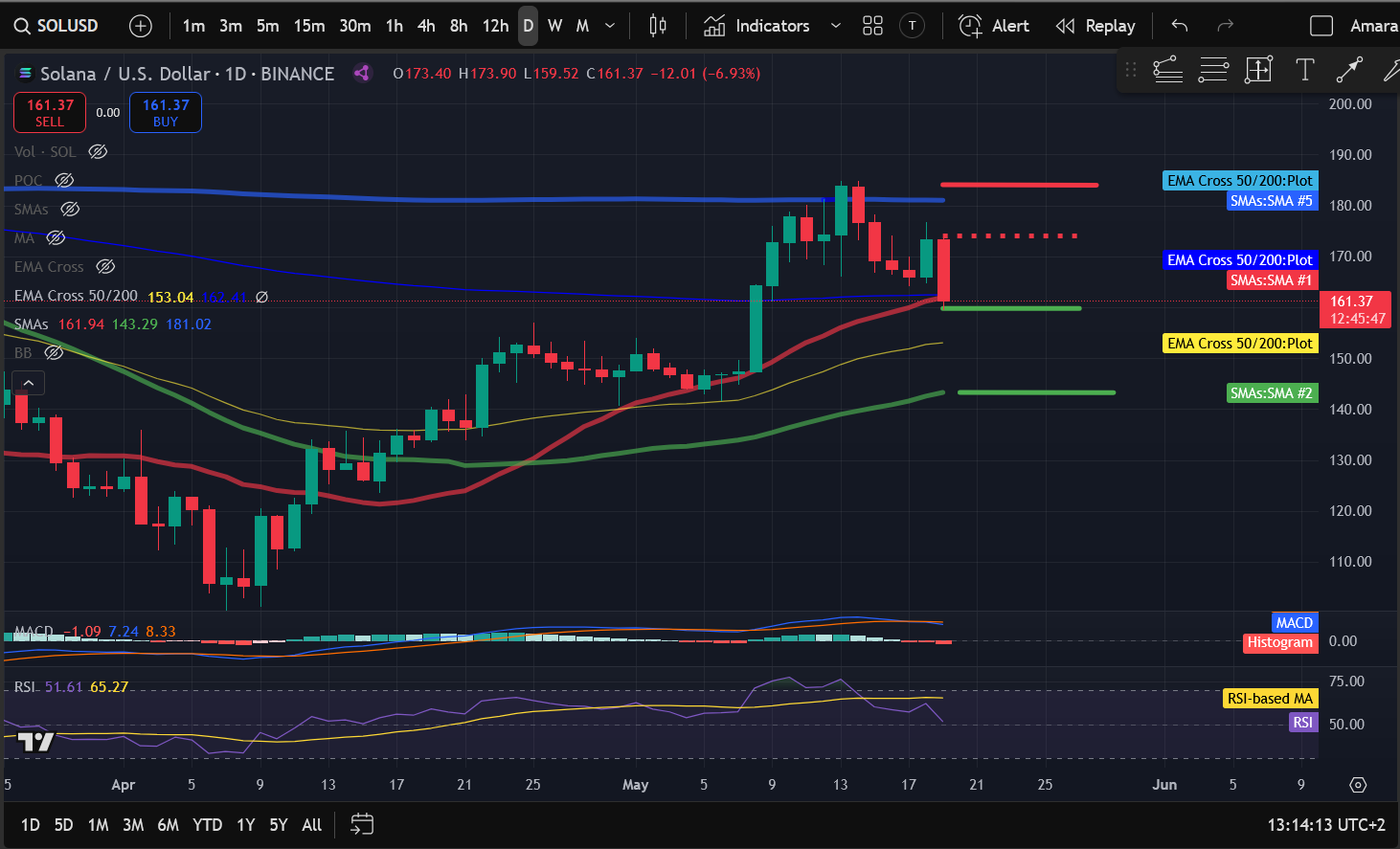Set date range to 1M
The height and width of the screenshot is (849, 1400).
(x=98, y=824)
